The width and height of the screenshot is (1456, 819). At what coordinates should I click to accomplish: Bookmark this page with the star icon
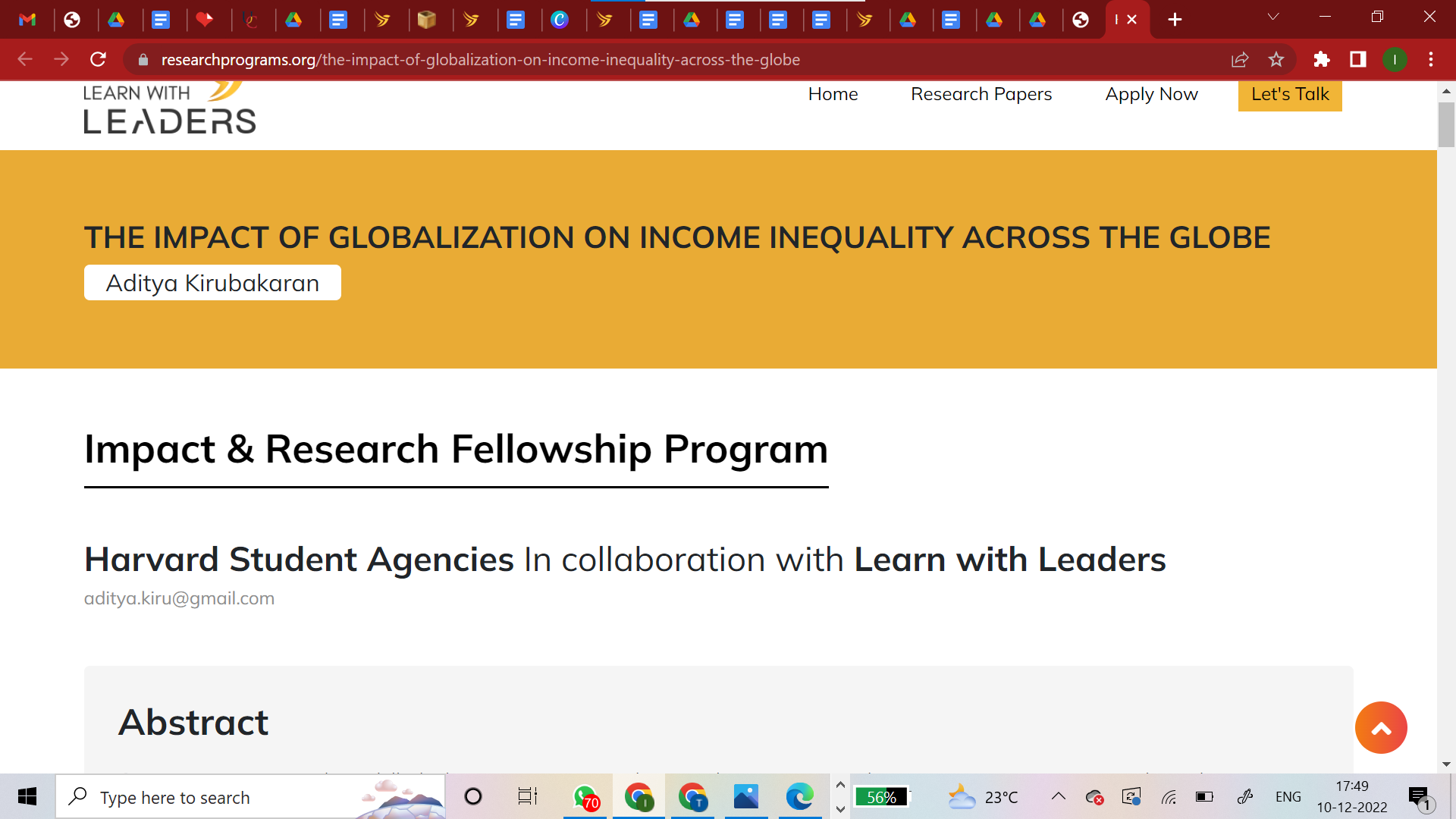1276,59
